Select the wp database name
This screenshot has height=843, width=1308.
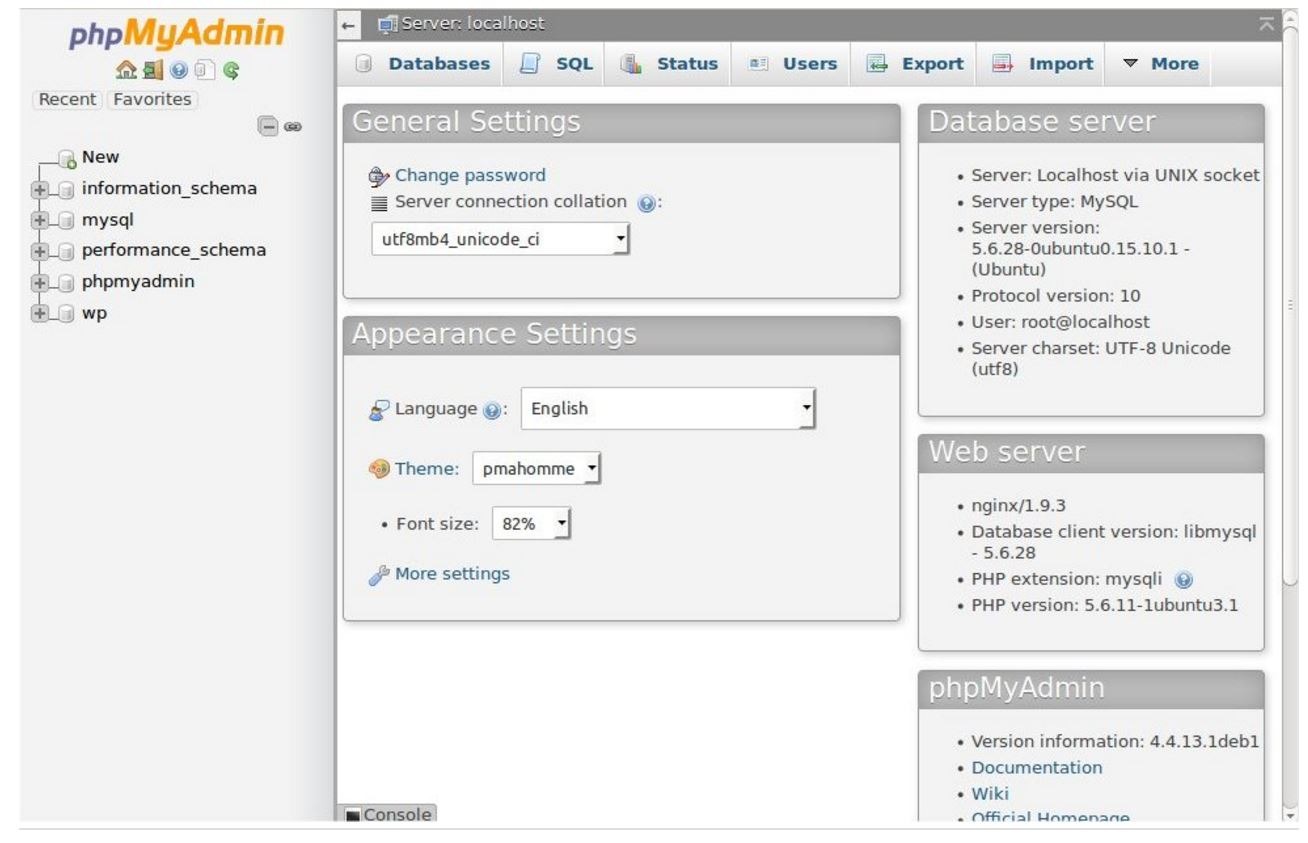pyautogui.click(x=95, y=312)
